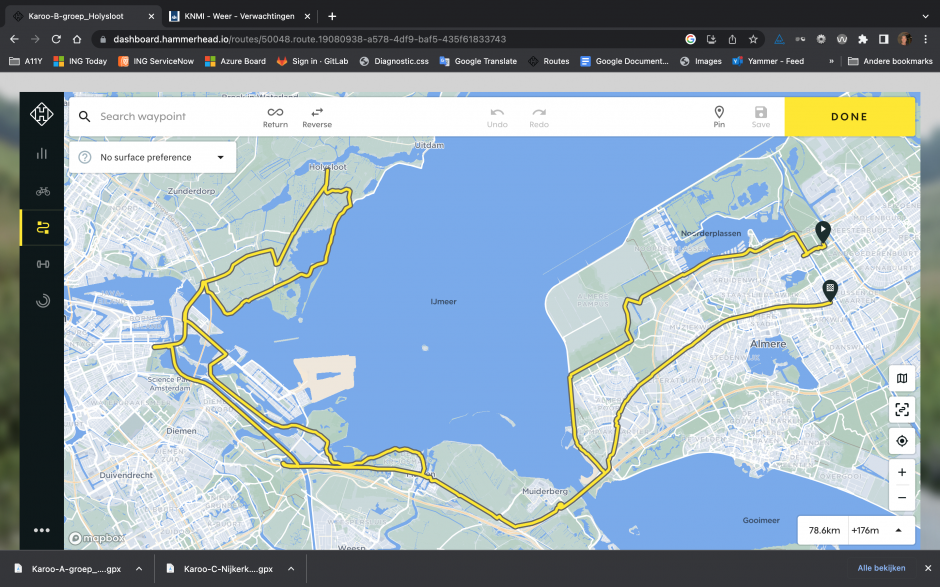940x587 pixels.
Task: Open the tab search dropdown arrow
Action: coord(926,16)
